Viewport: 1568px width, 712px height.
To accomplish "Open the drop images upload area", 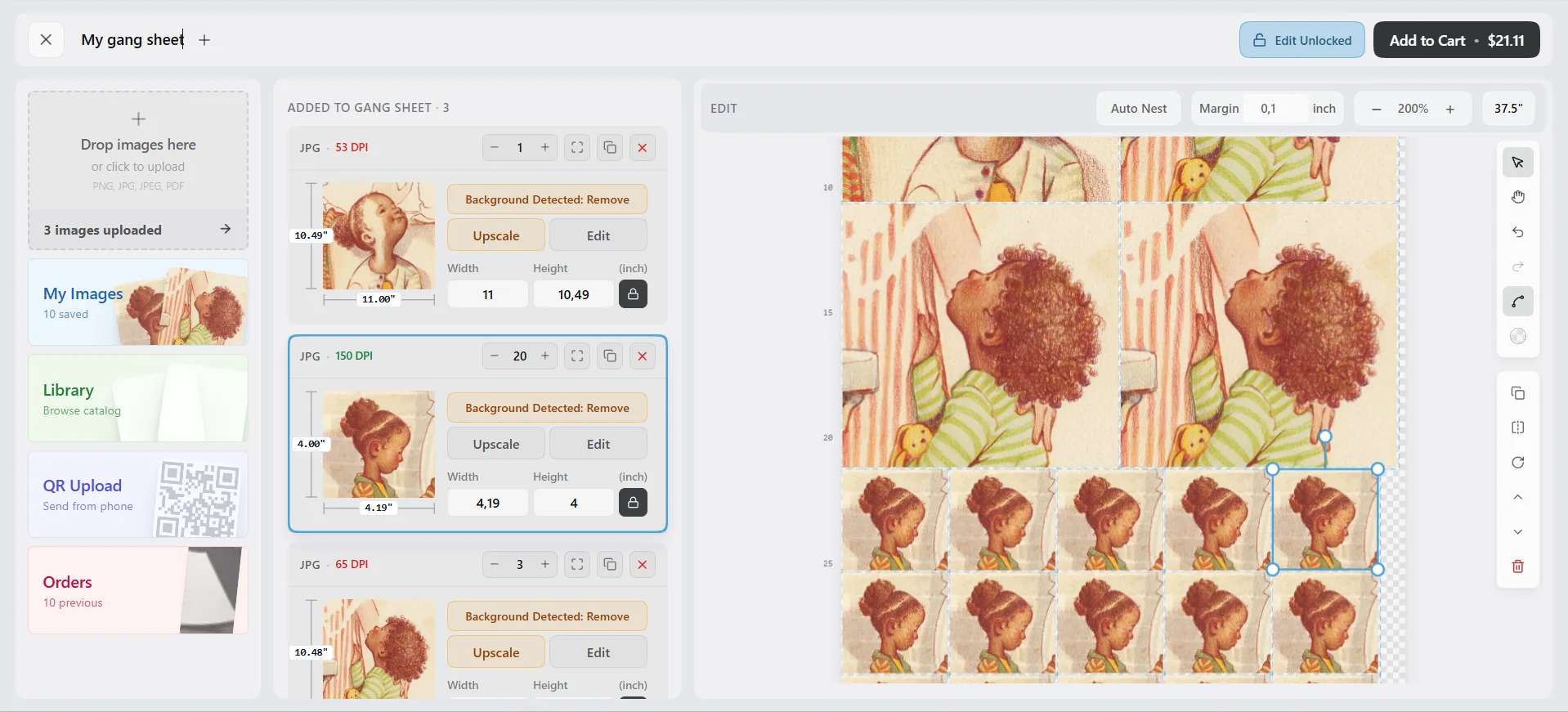I will click(x=138, y=151).
